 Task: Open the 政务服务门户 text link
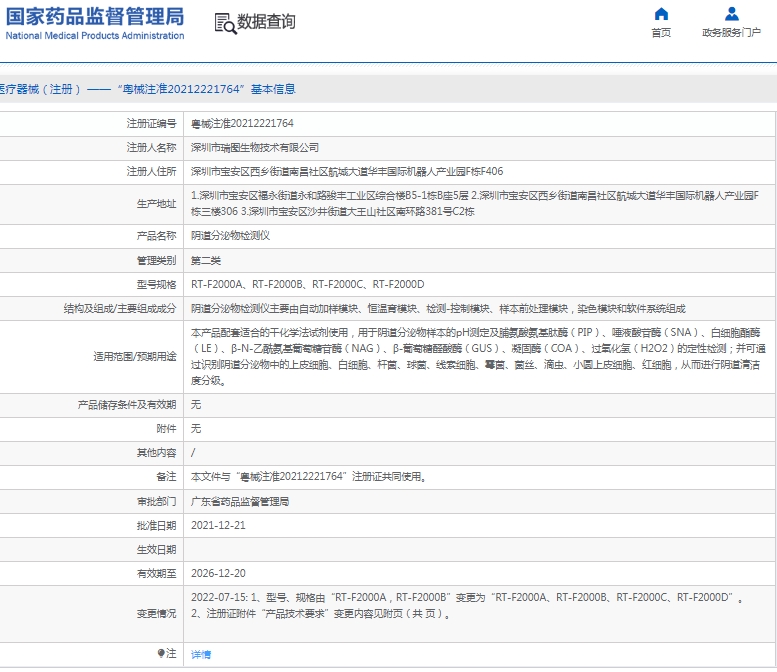pyautogui.click(x=731, y=33)
